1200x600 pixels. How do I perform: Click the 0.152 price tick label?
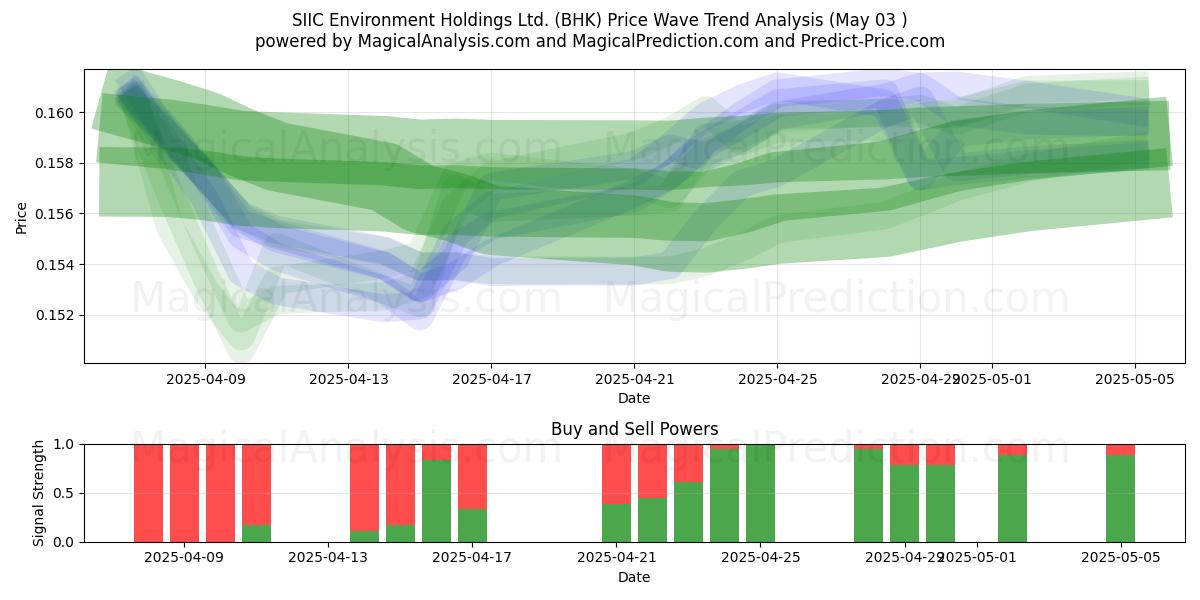pos(55,315)
